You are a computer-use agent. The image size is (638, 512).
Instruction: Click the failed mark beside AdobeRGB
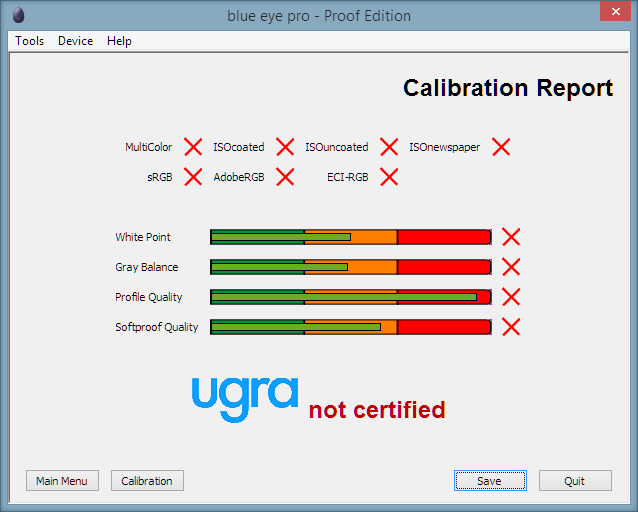point(285,177)
